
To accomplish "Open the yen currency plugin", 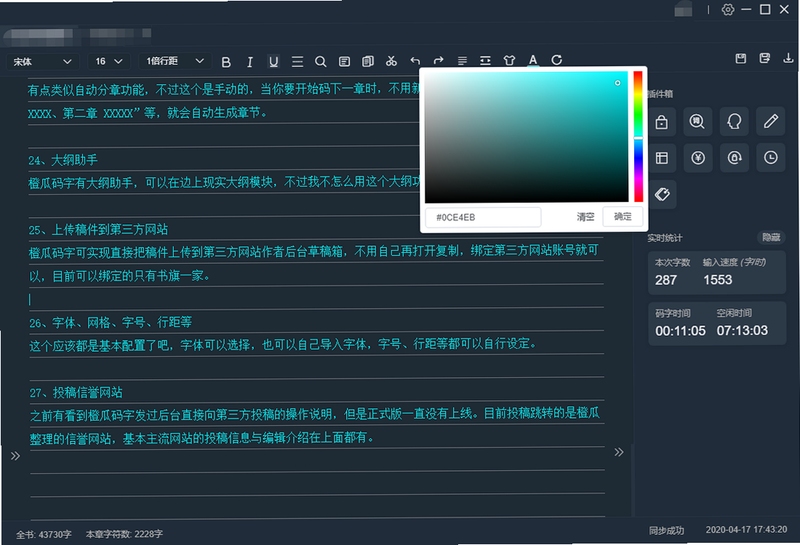I will pos(698,158).
